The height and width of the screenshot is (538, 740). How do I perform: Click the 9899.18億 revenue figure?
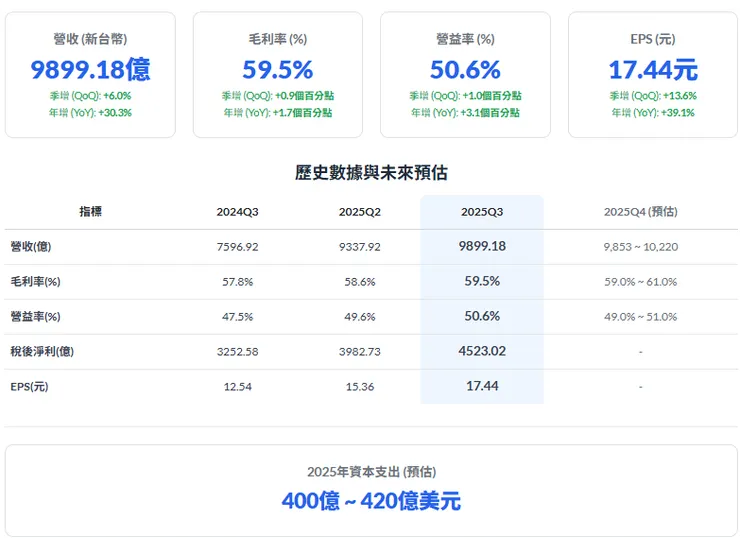[90, 69]
